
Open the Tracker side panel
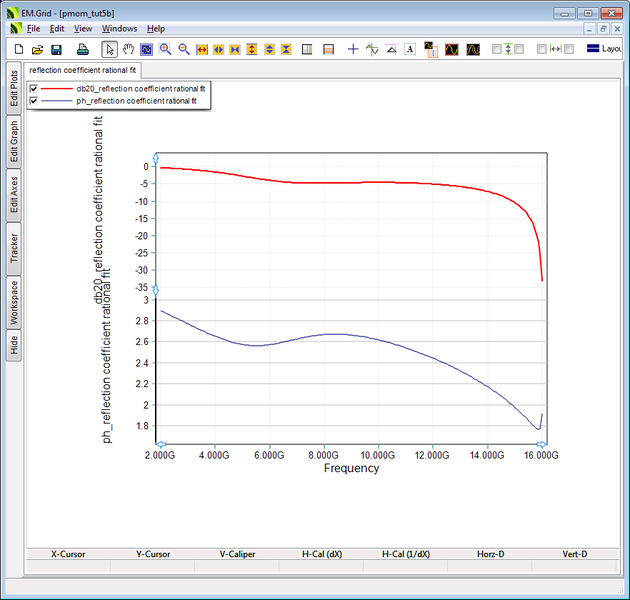pyautogui.click(x=13, y=248)
